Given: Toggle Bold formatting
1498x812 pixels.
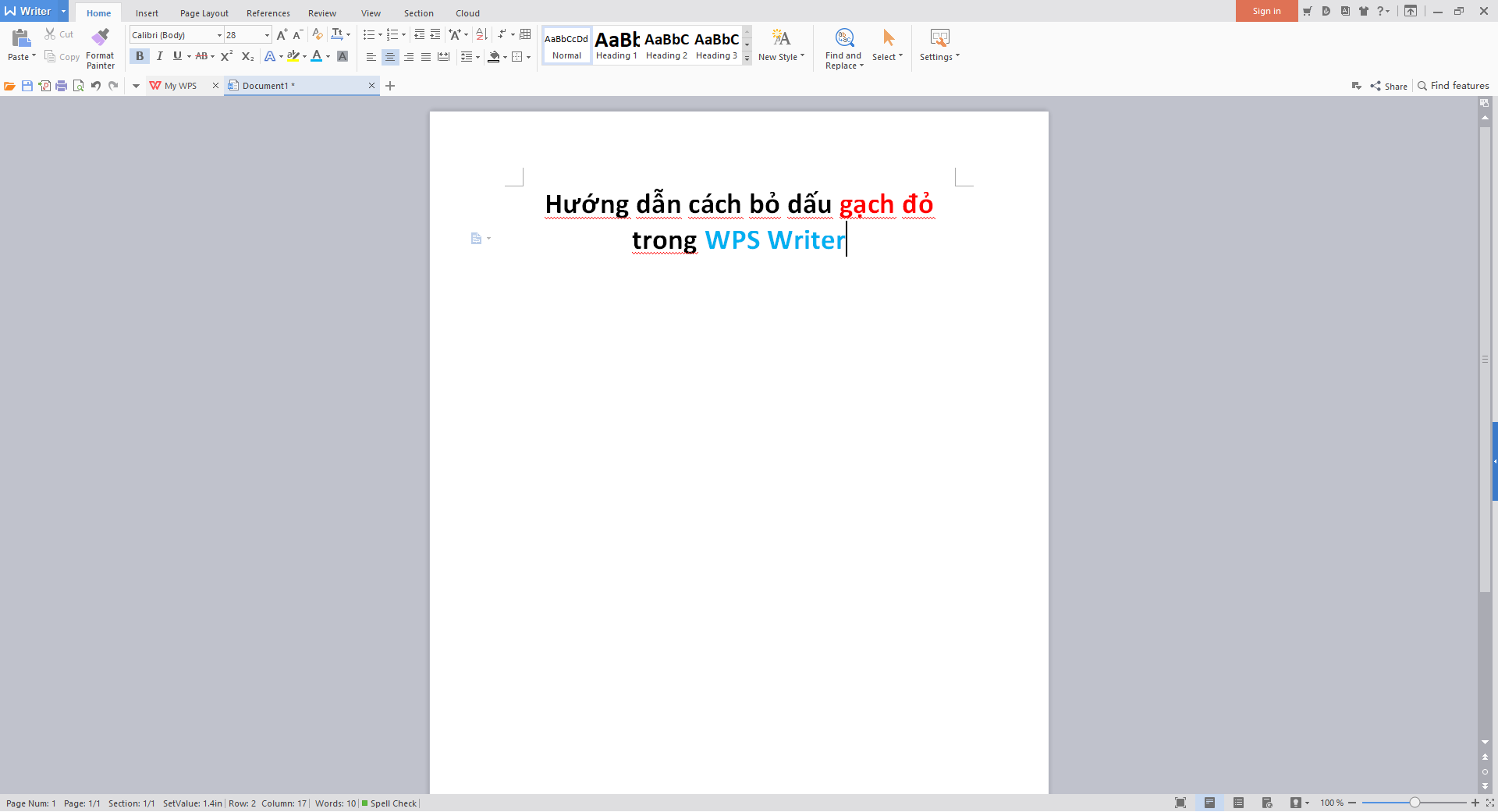Looking at the screenshot, I should point(140,56).
